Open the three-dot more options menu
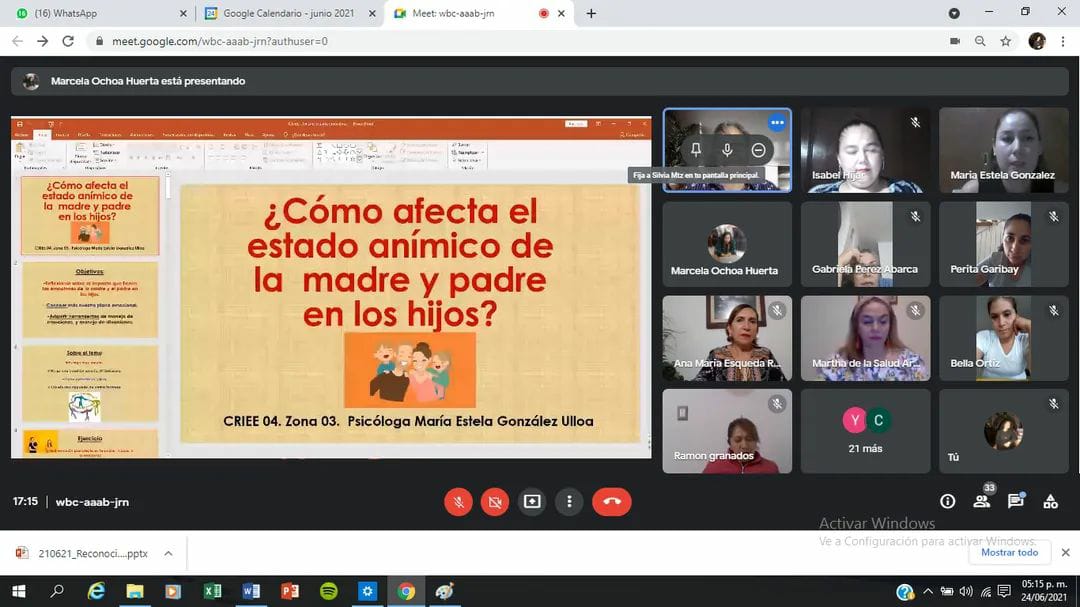Viewport: 1080px width, 607px height. tap(569, 502)
